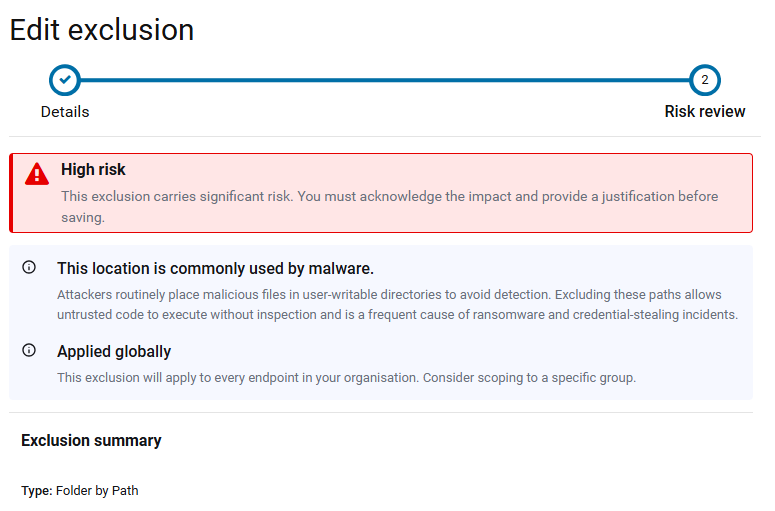Click the text about applying to every endpoint

[x=238, y=378]
